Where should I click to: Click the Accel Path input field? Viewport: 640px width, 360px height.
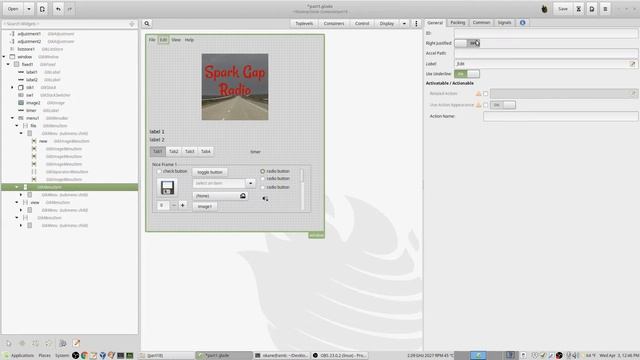point(546,53)
